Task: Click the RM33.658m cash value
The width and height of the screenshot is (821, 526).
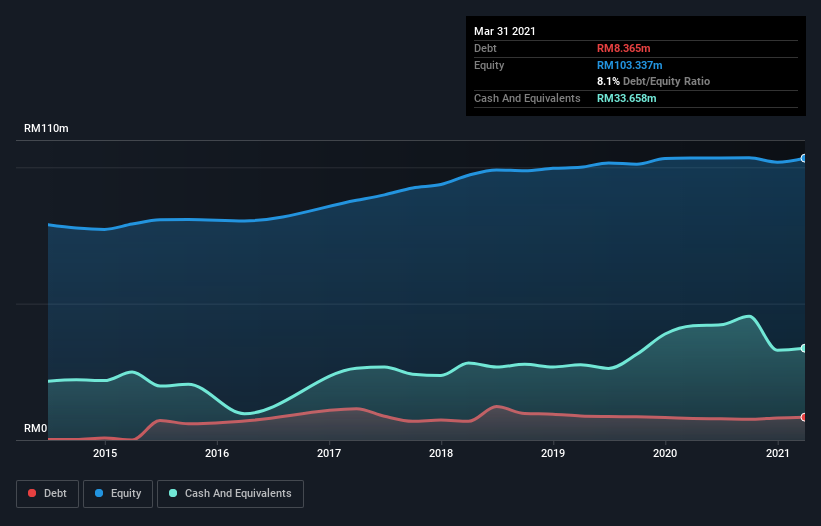Action: tap(626, 98)
